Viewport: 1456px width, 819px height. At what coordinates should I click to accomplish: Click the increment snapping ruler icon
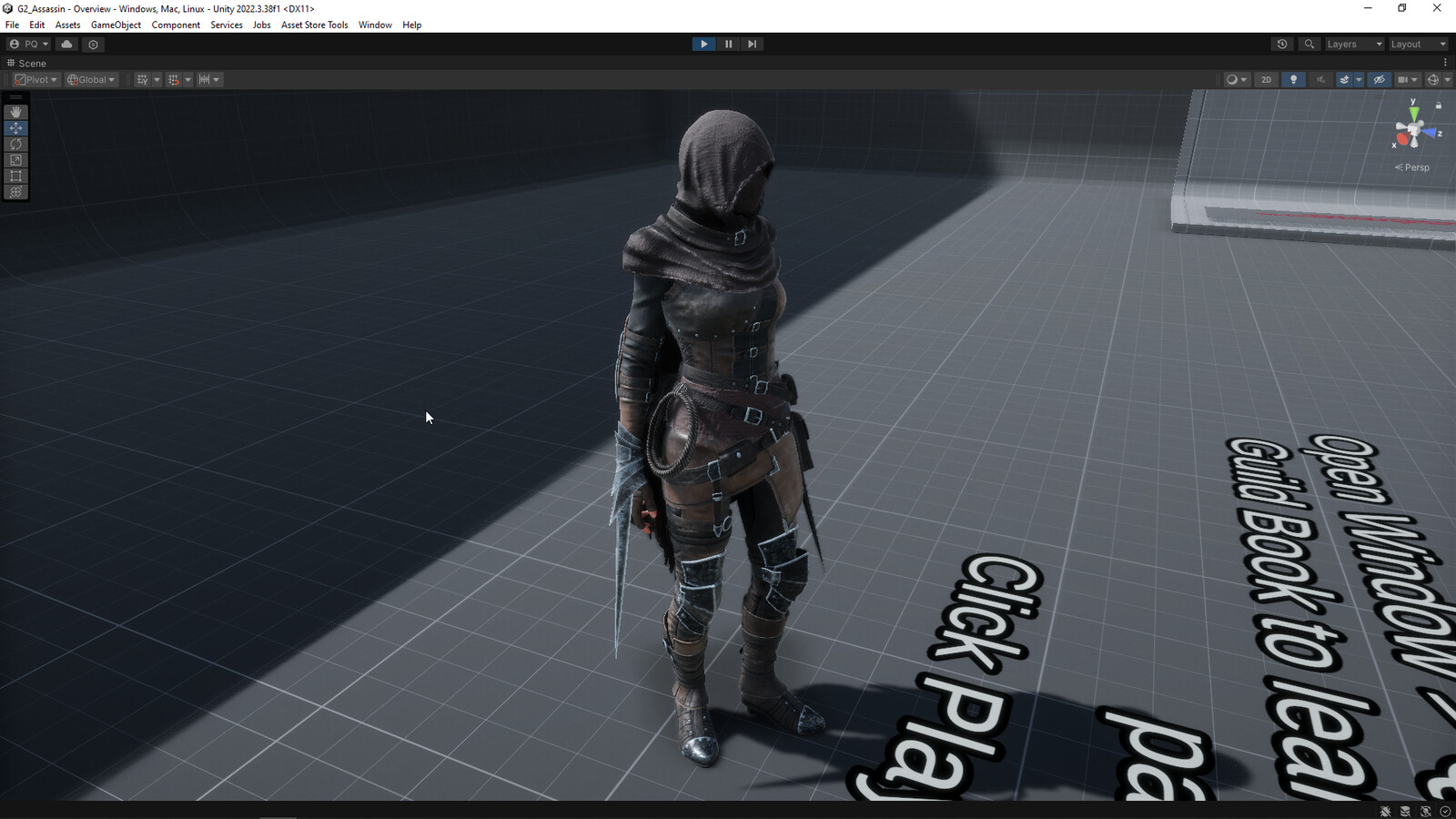tap(204, 80)
